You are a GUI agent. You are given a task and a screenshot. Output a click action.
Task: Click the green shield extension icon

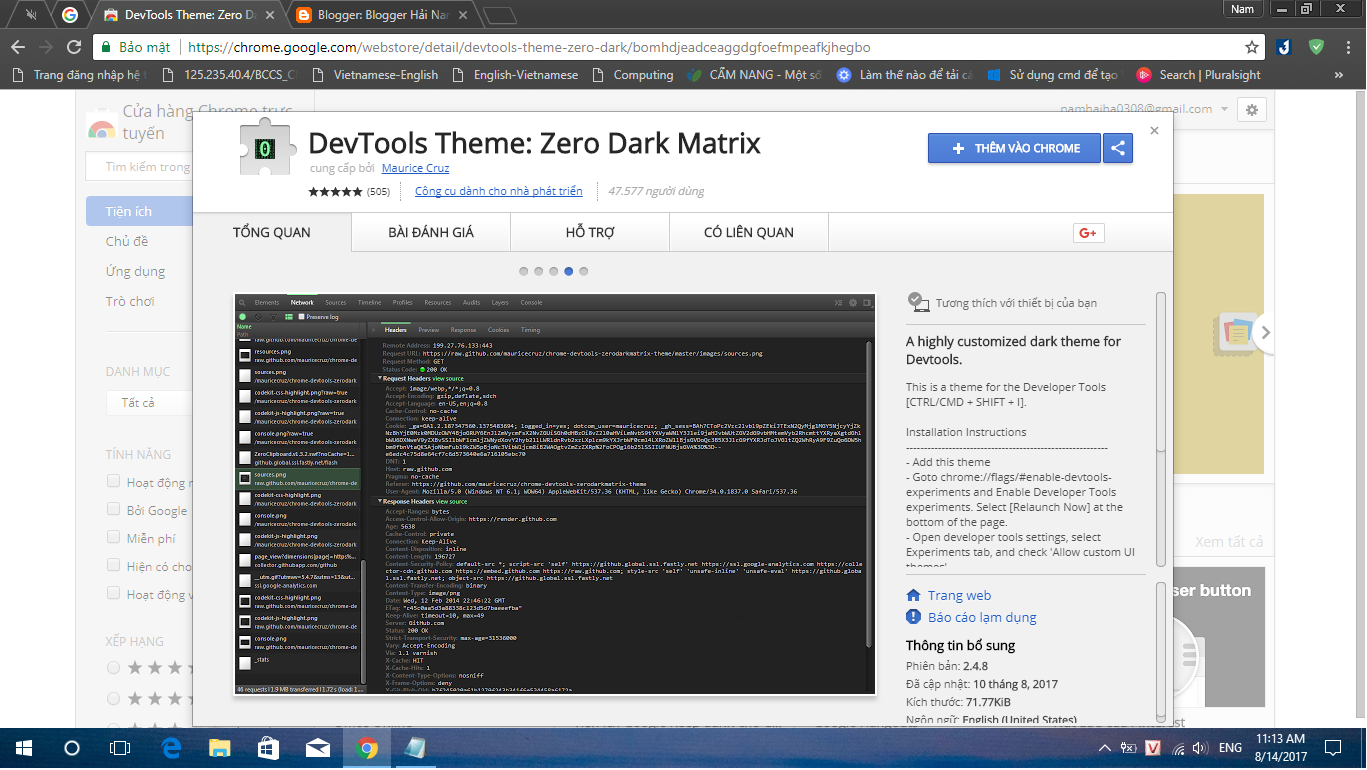click(x=1317, y=47)
